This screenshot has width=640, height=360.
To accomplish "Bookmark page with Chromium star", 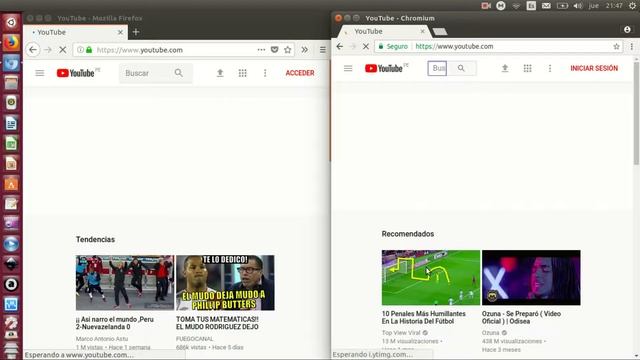I will coord(616,47).
